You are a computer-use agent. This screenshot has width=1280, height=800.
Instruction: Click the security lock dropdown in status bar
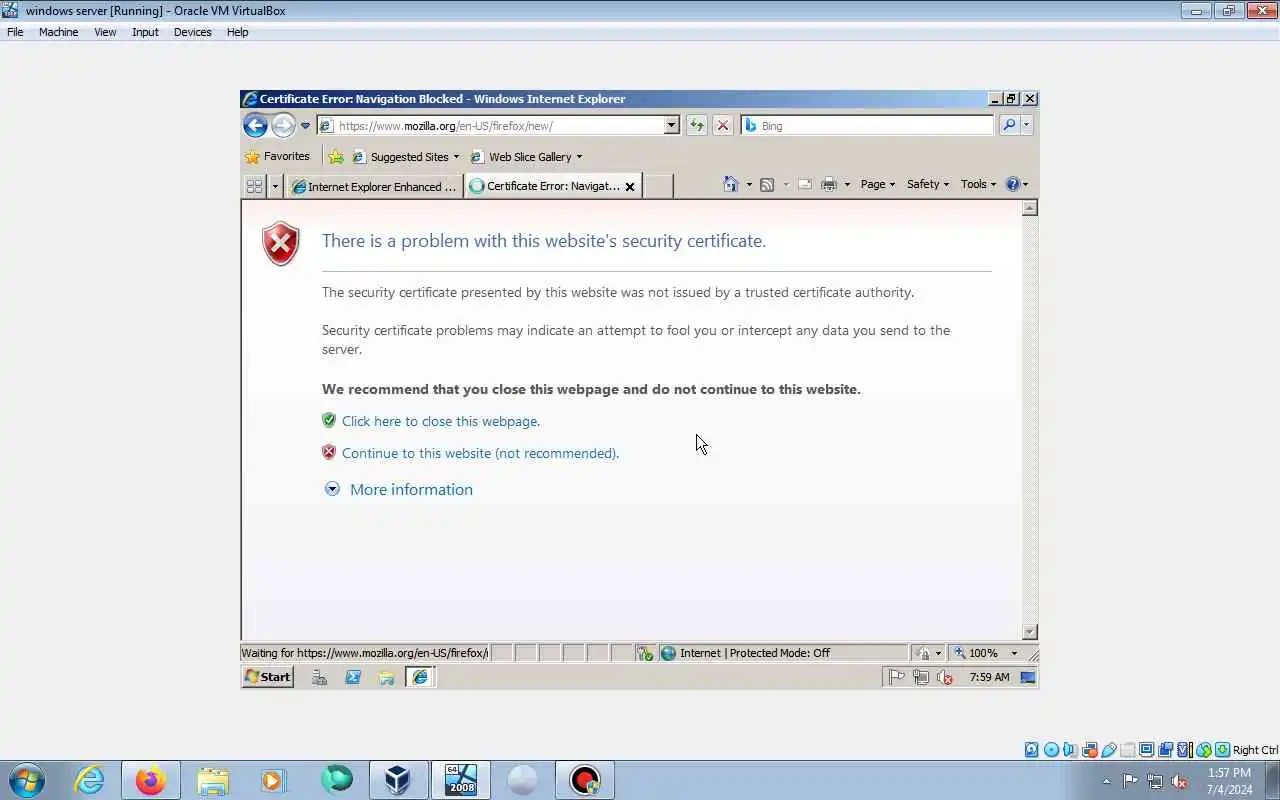click(x=929, y=653)
